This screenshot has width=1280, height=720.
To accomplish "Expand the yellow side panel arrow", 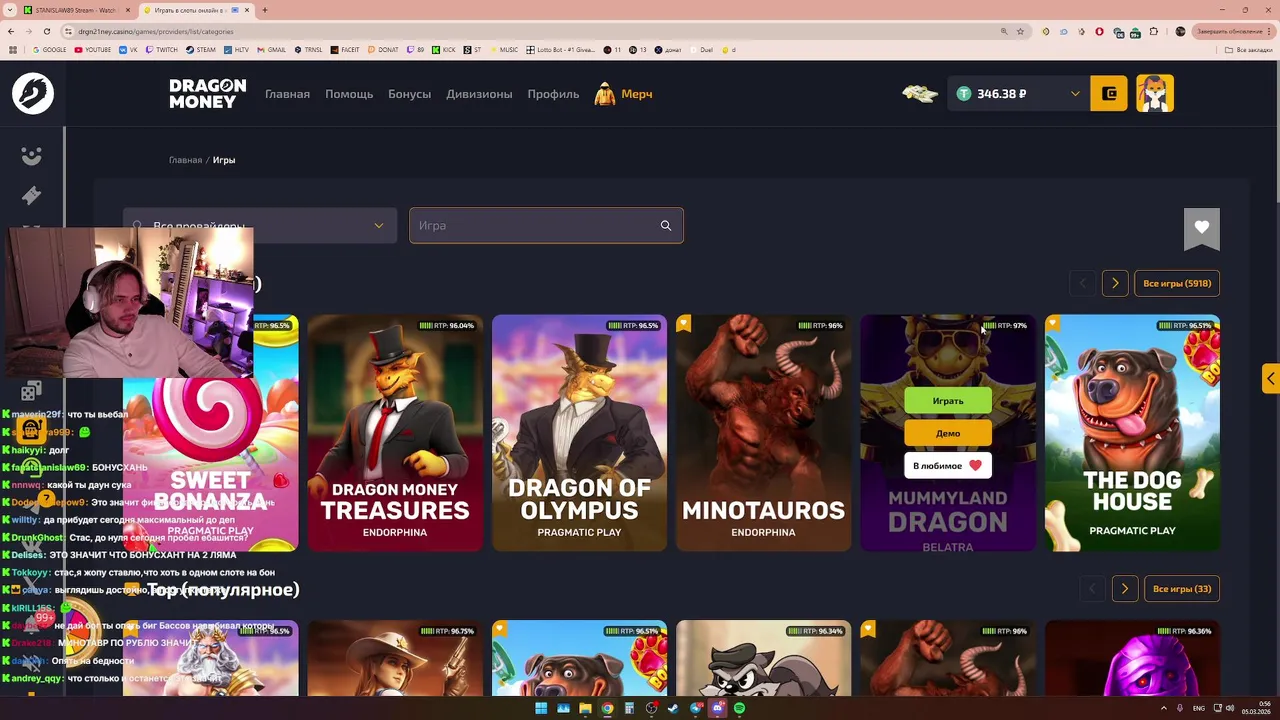I will [1270, 378].
